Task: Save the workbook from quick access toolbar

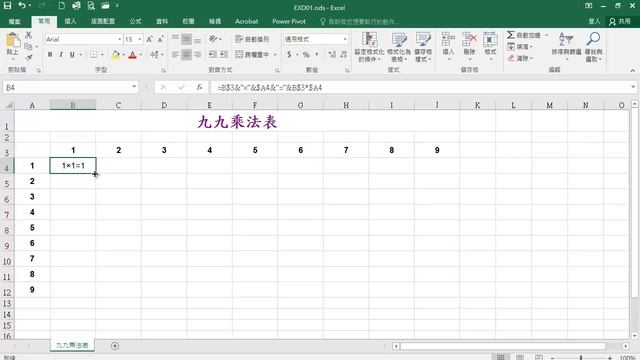Action: click(x=7, y=6)
